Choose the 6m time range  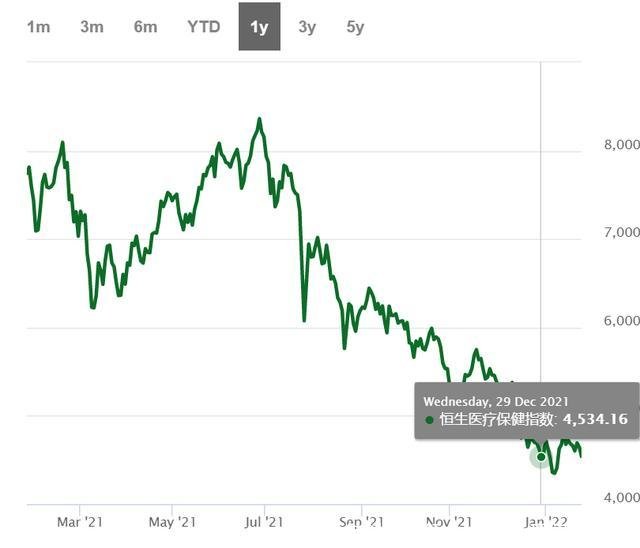[x=145, y=27]
